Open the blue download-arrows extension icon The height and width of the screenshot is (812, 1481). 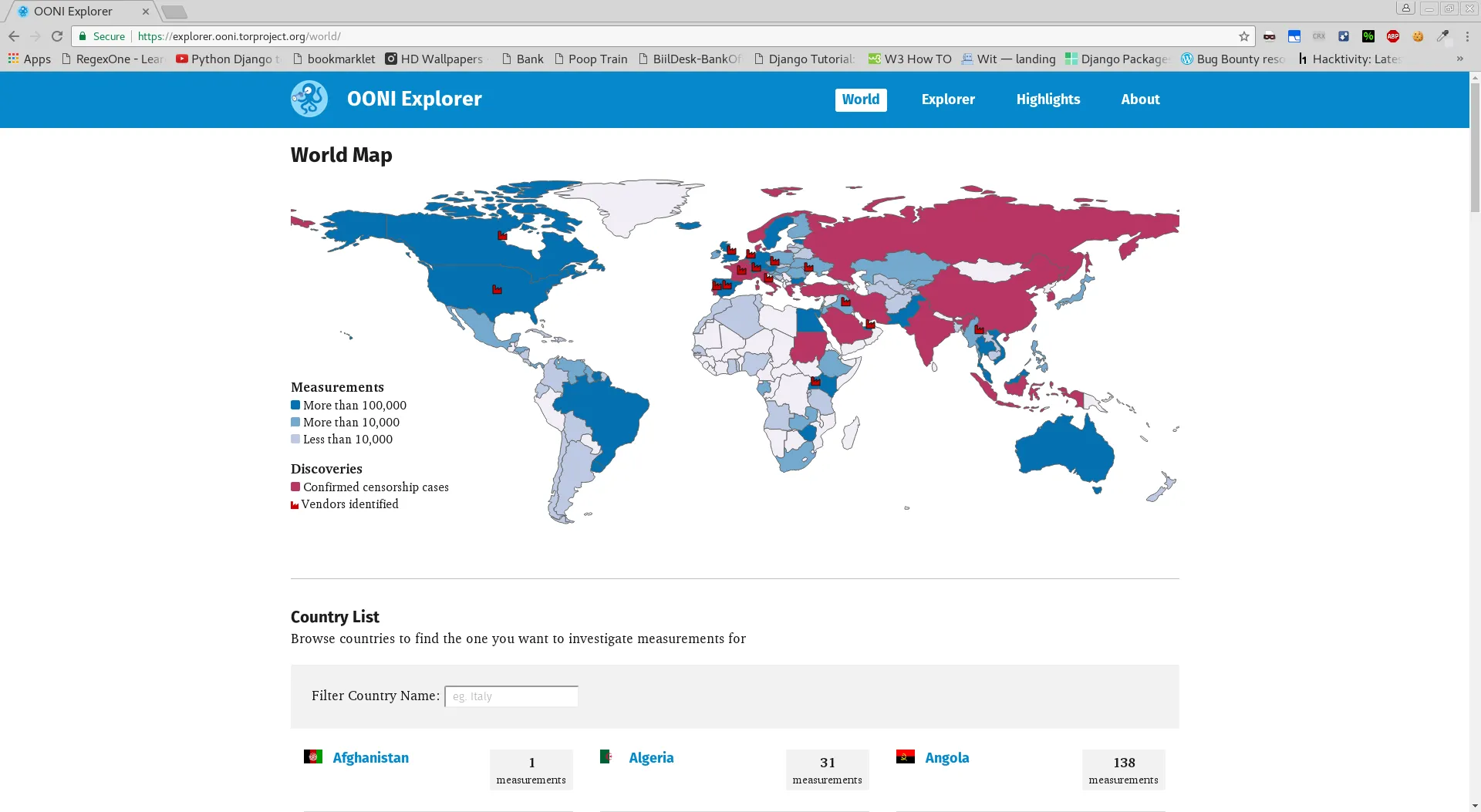(1344, 36)
